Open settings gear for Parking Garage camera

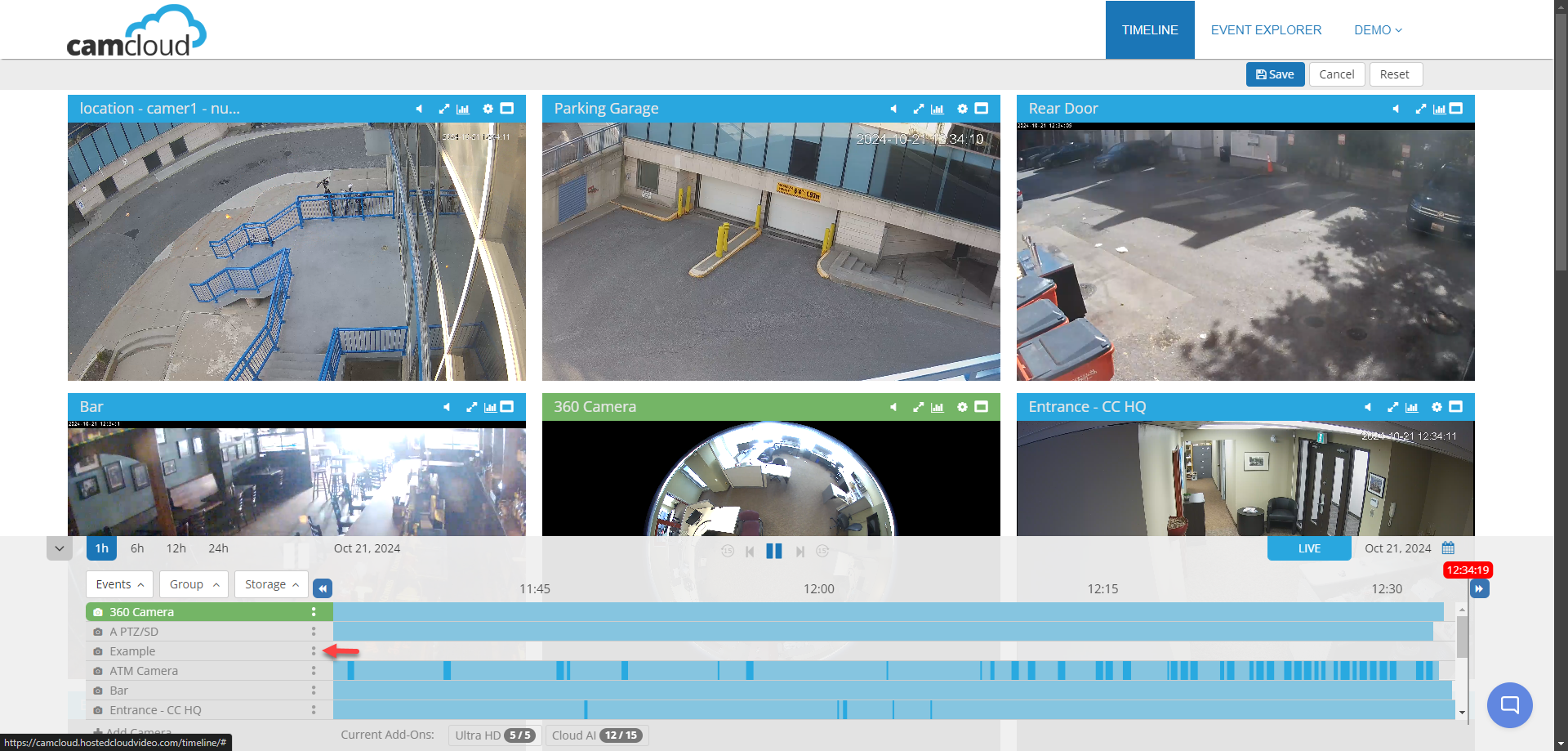pyautogui.click(x=962, y=109)
